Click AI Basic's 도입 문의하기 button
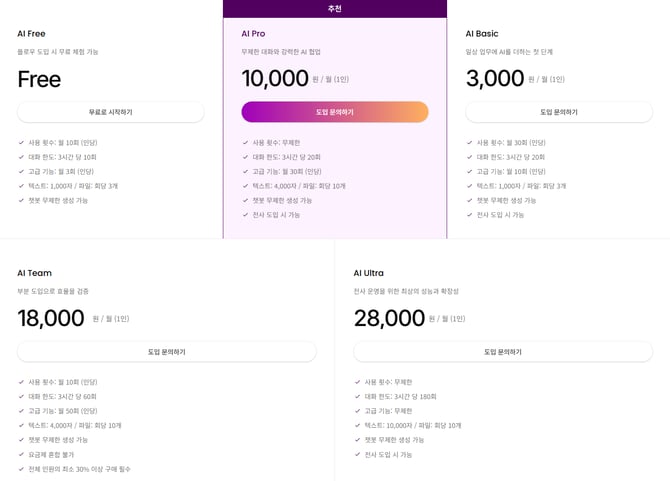The height and width of the screenshot is (481, 670). pos(558,112)
